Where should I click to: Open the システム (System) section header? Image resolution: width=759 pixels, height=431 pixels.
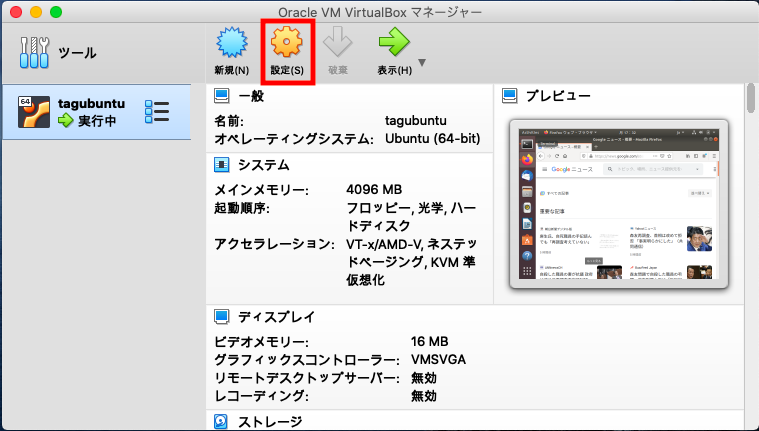(263, 165)
